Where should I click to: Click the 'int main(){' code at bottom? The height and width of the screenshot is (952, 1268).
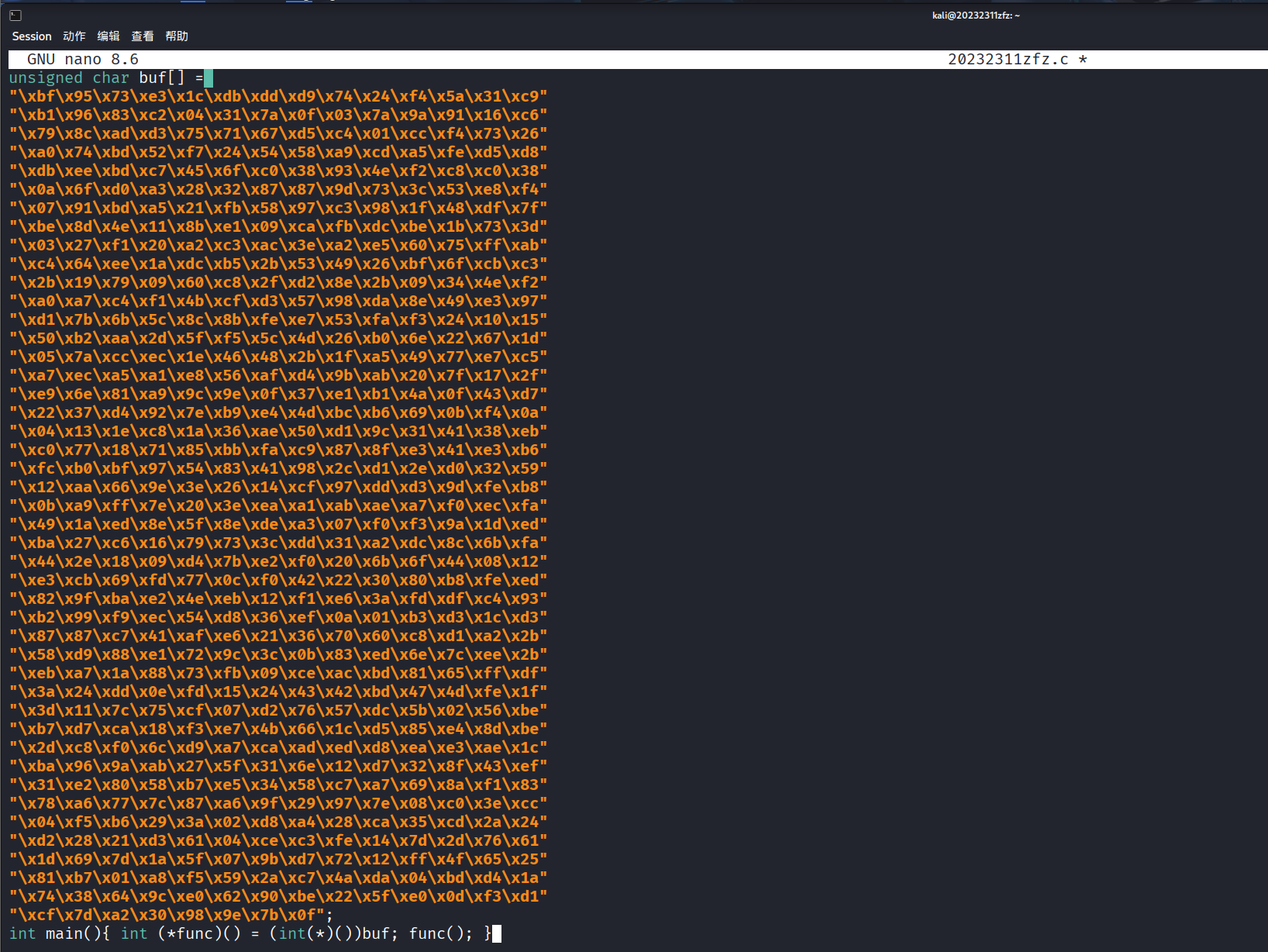pyautogui.click(x=60, y=934)
